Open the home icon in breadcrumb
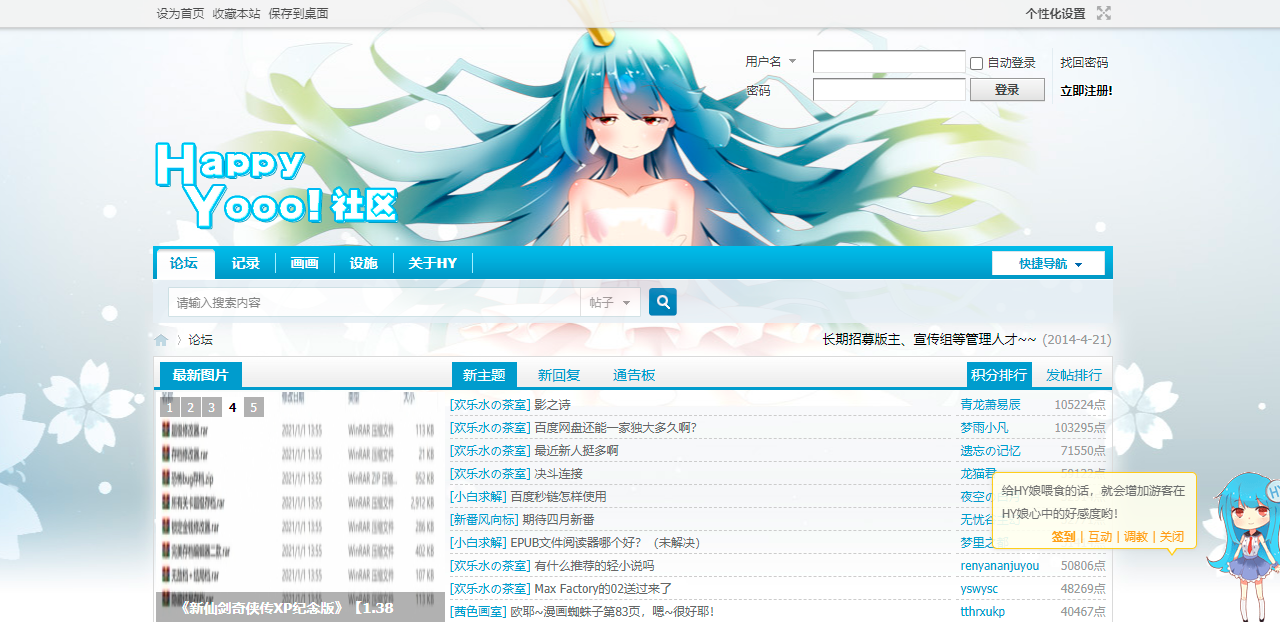 pyautogui.click(x=161, y=340)
